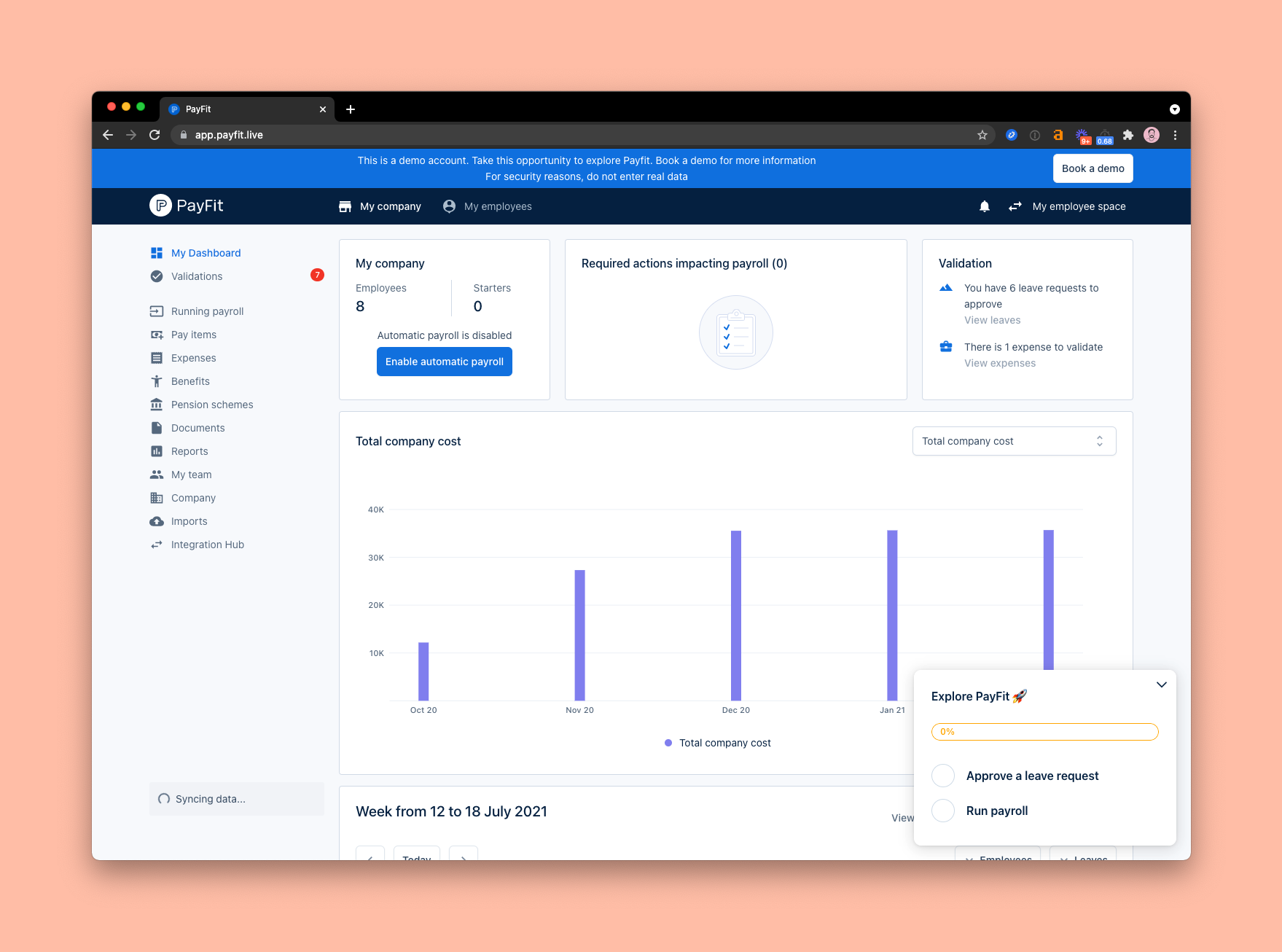Click the browser profile avatar
This screenshot has width=1282, height=952.
tap(1152, 135)
